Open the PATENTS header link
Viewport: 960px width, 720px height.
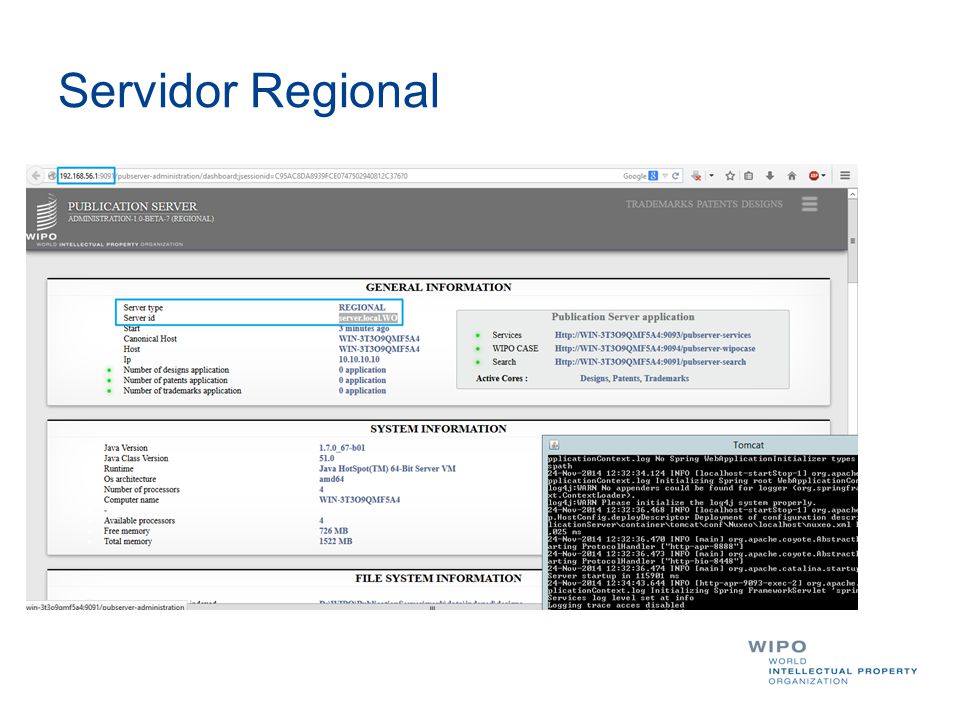(x=717, y=204)
